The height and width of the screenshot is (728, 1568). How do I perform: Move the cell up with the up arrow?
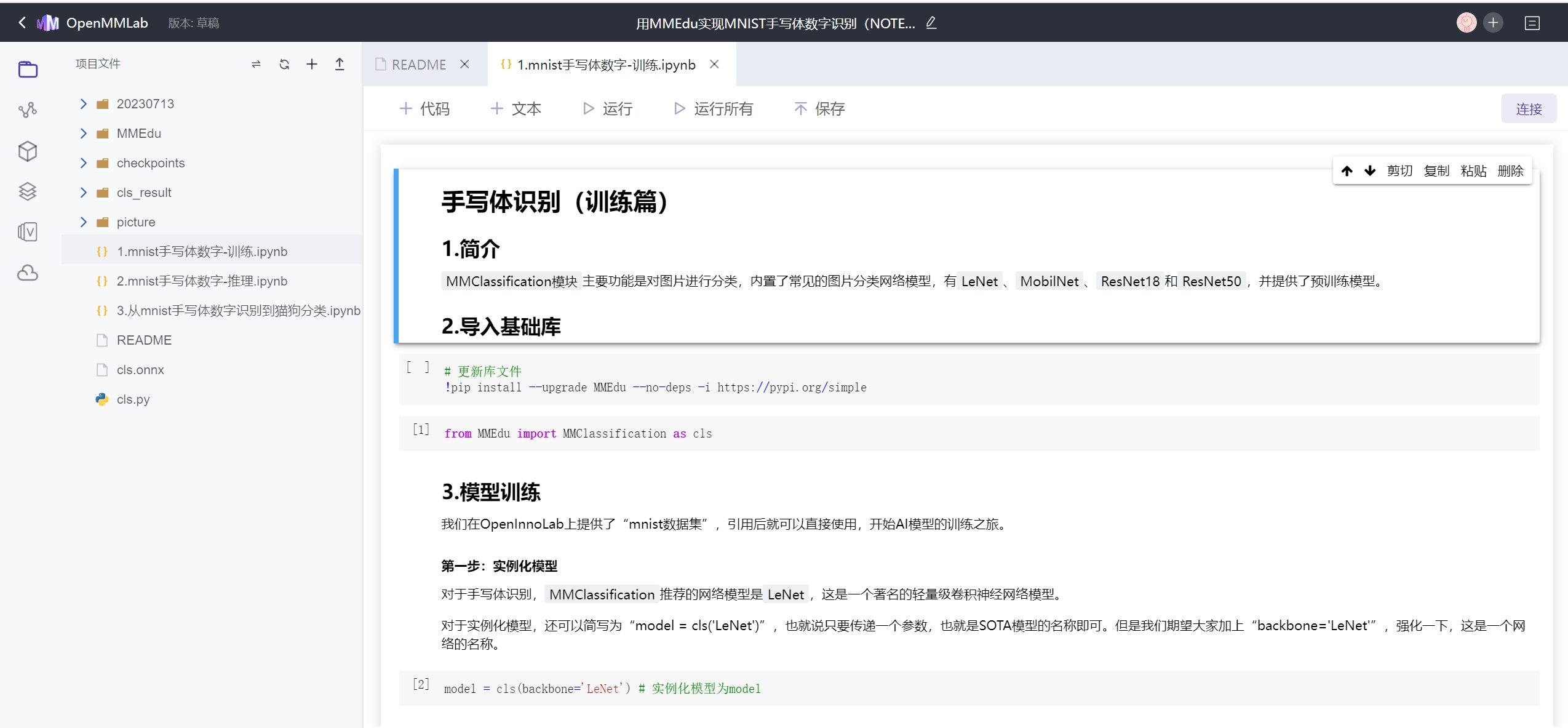click(1347, 171)
